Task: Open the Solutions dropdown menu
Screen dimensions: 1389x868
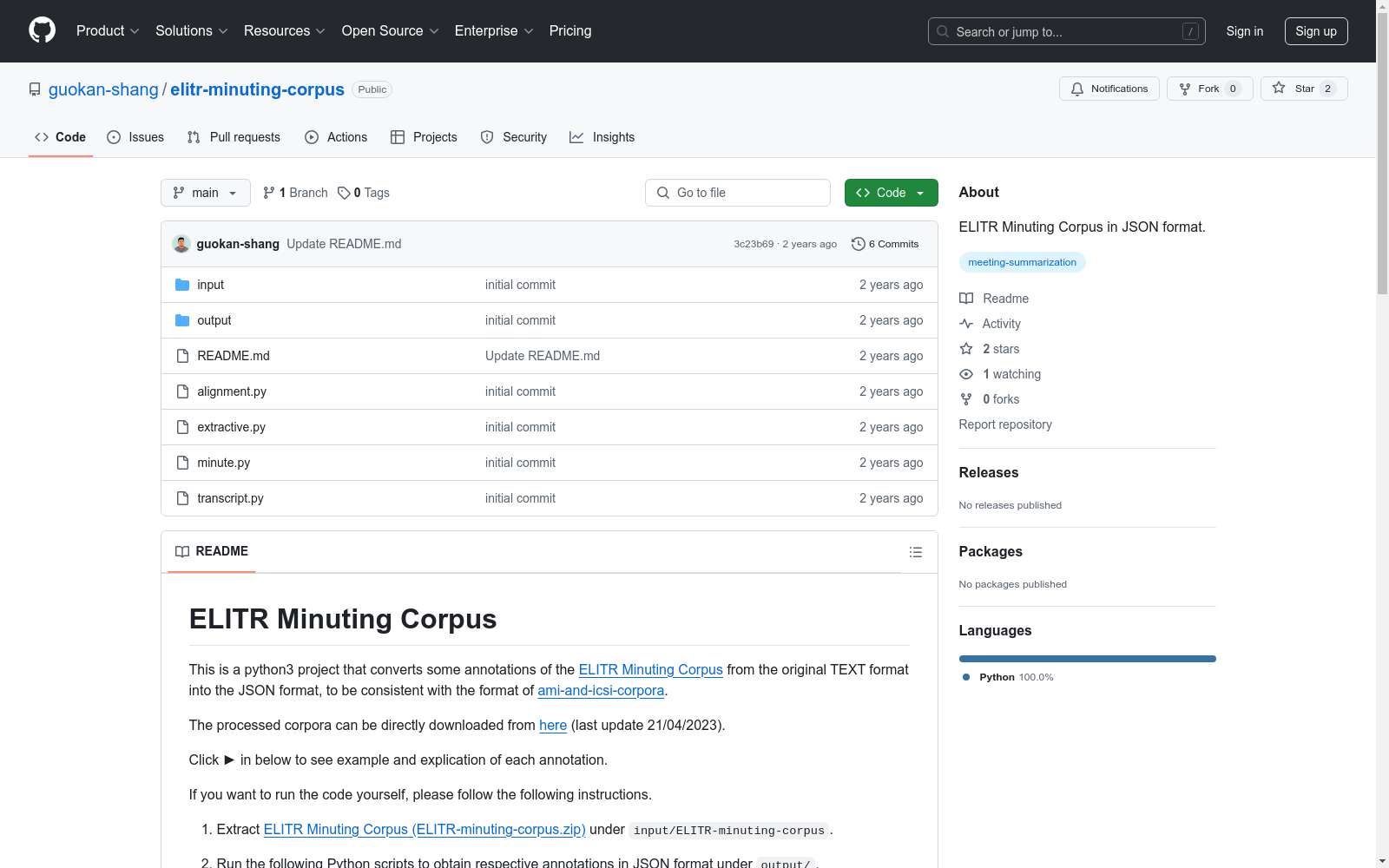Action: pyautogui.click(x=192, y=31)
